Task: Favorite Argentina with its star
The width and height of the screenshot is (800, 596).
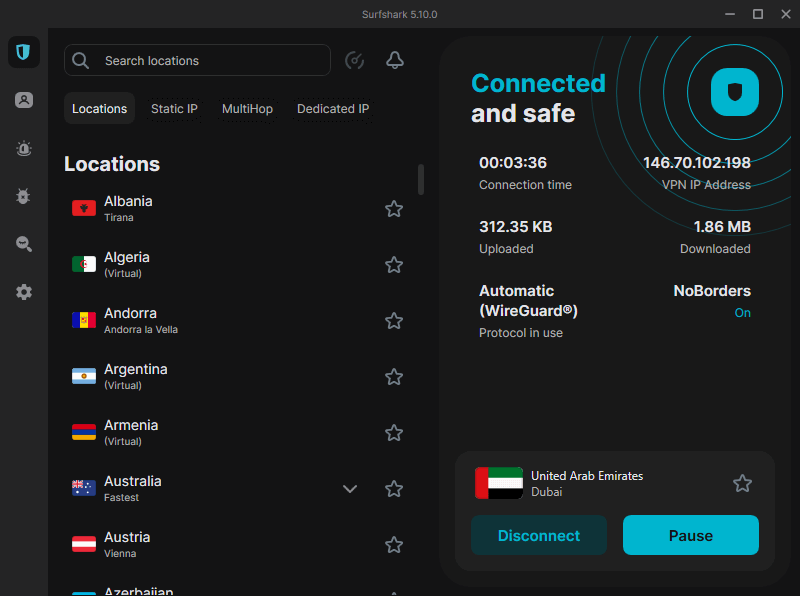Action: point(394,377)
